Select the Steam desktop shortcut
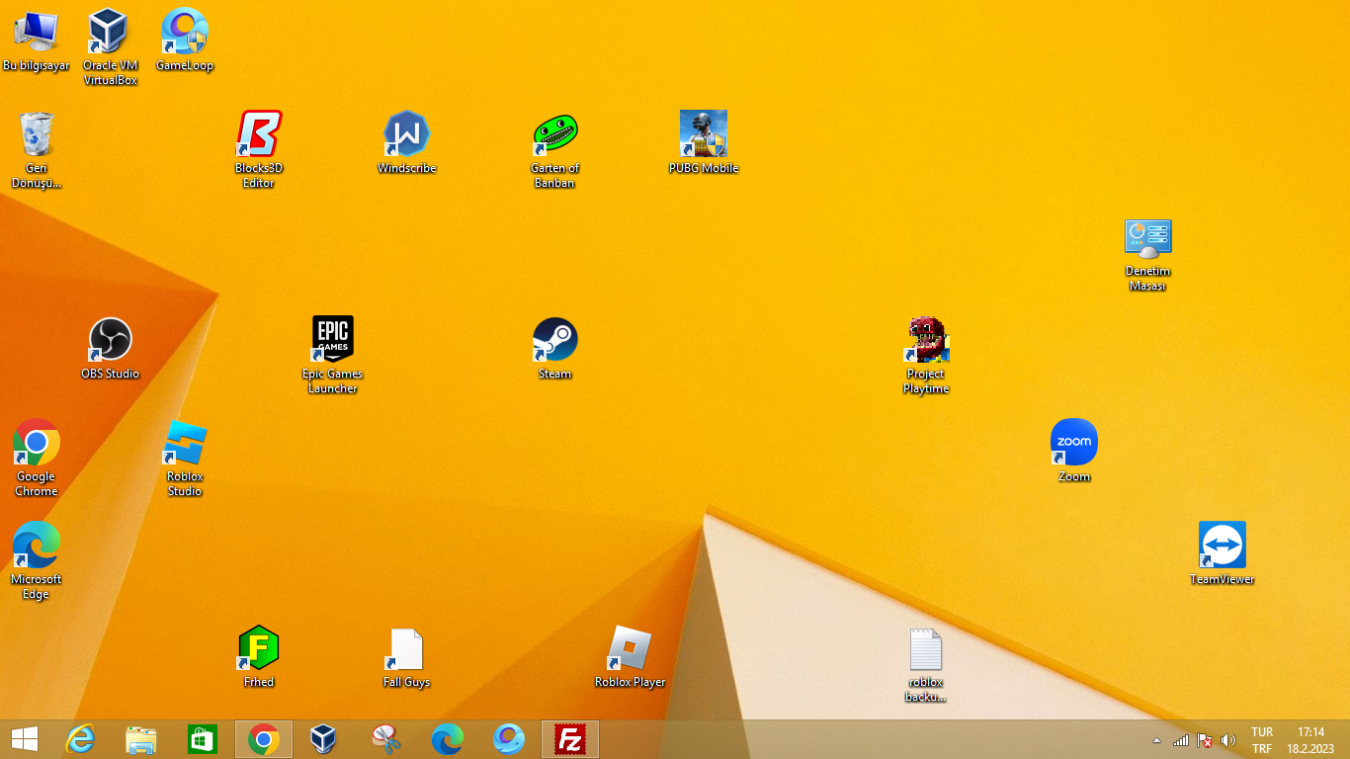This screenshot has width=1350, height=759. tap(555, 349)
